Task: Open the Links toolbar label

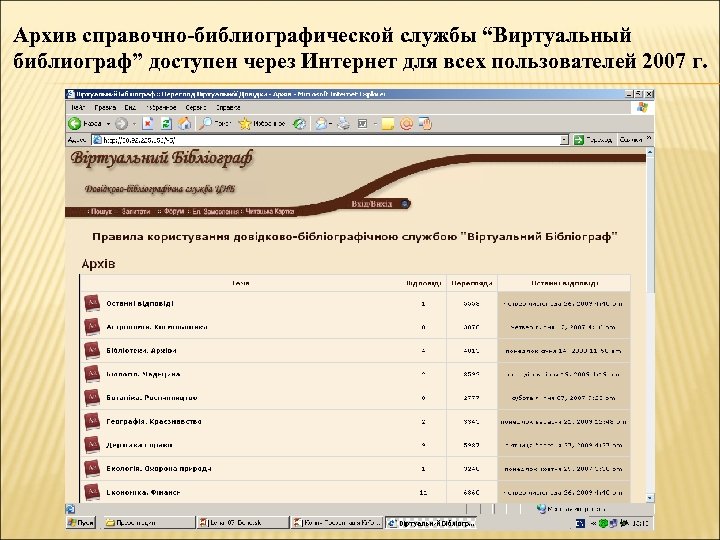Action: pos(630,140)
